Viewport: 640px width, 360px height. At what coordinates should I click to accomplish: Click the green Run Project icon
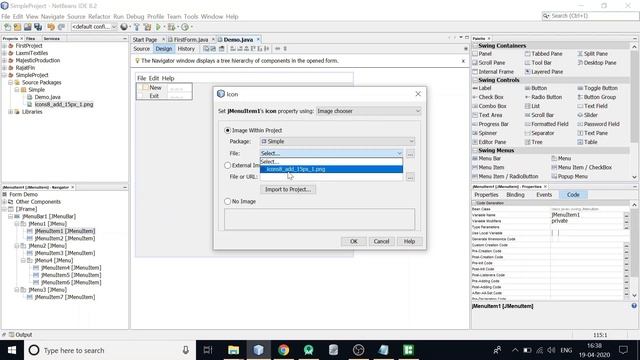158,27
